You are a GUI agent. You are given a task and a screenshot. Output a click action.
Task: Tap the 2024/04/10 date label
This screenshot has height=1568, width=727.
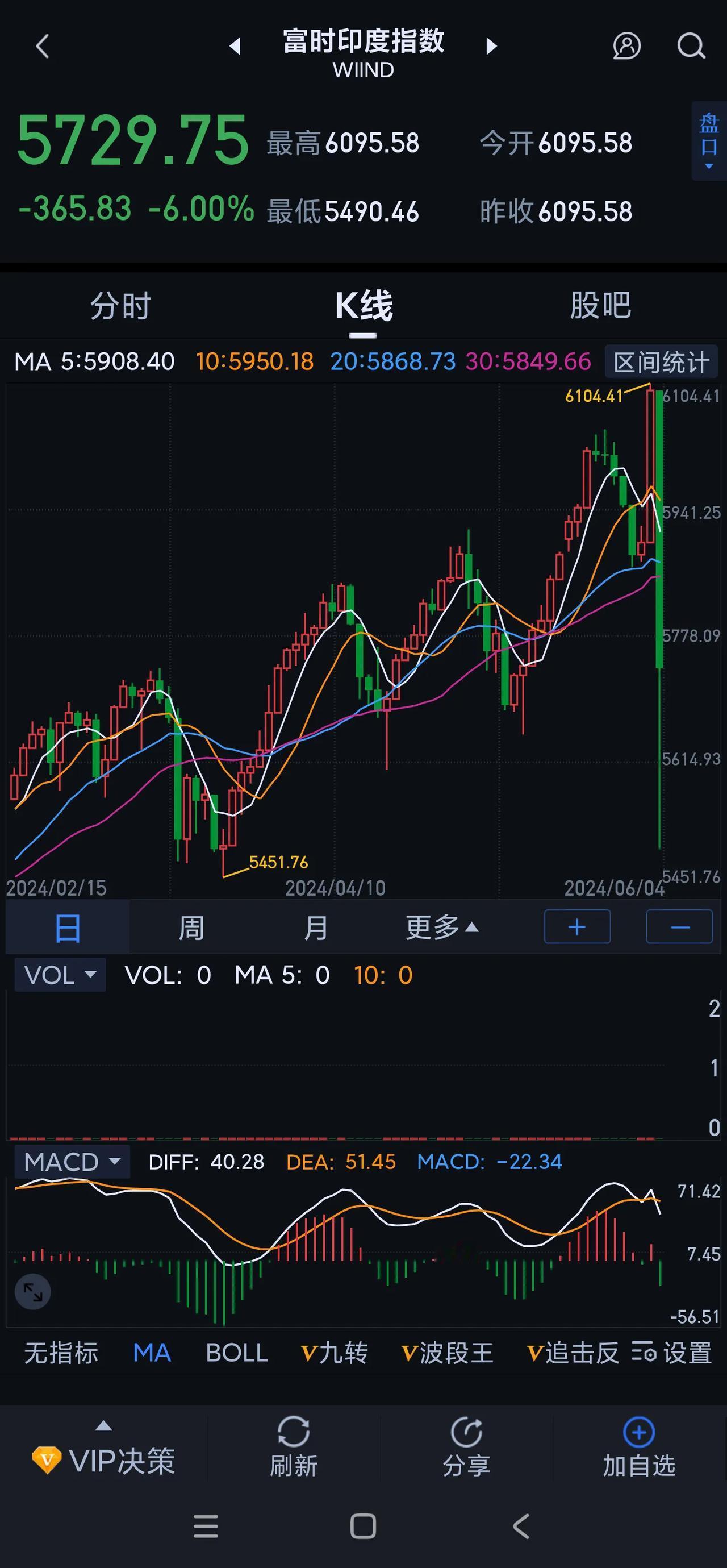point(335,888)
